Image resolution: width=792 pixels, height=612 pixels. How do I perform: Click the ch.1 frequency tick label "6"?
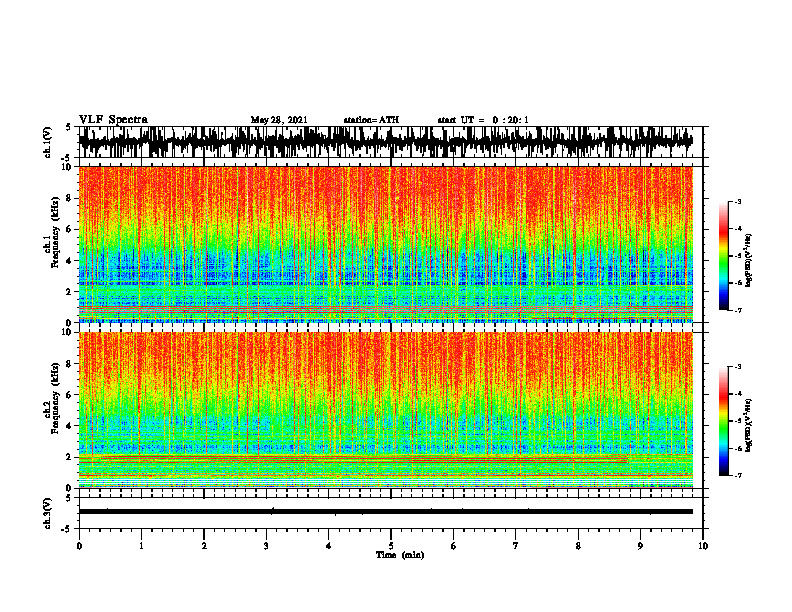70,229
